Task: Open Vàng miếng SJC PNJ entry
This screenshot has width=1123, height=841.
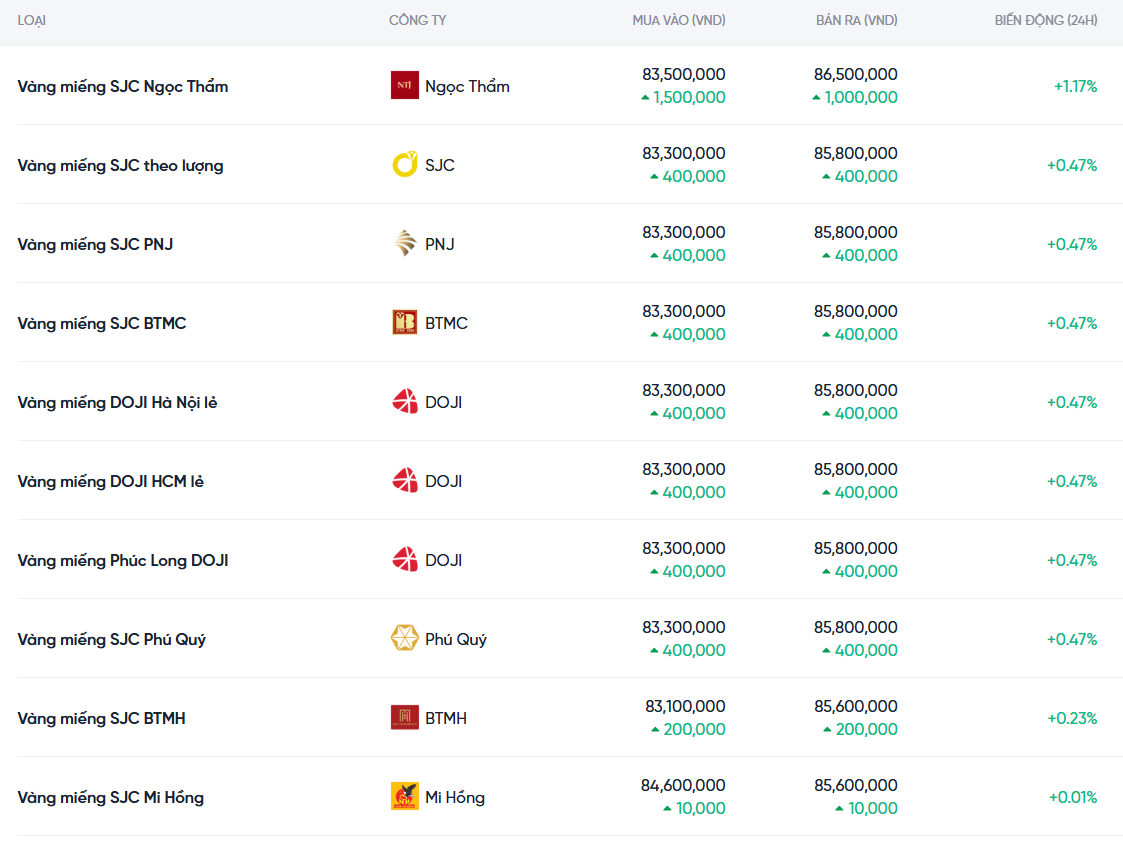Action: pos(95,244)
